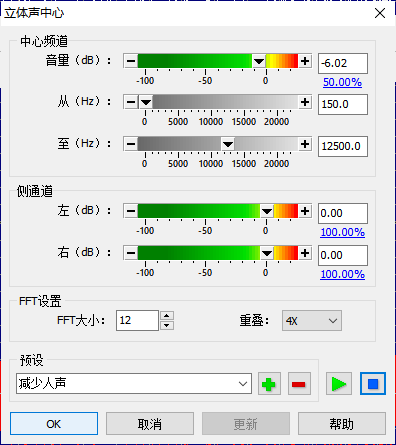This screenshot has width=396, height=445.
Task: Increase 右 (dB) side channel with plus
Action: (x=305, y=253)
